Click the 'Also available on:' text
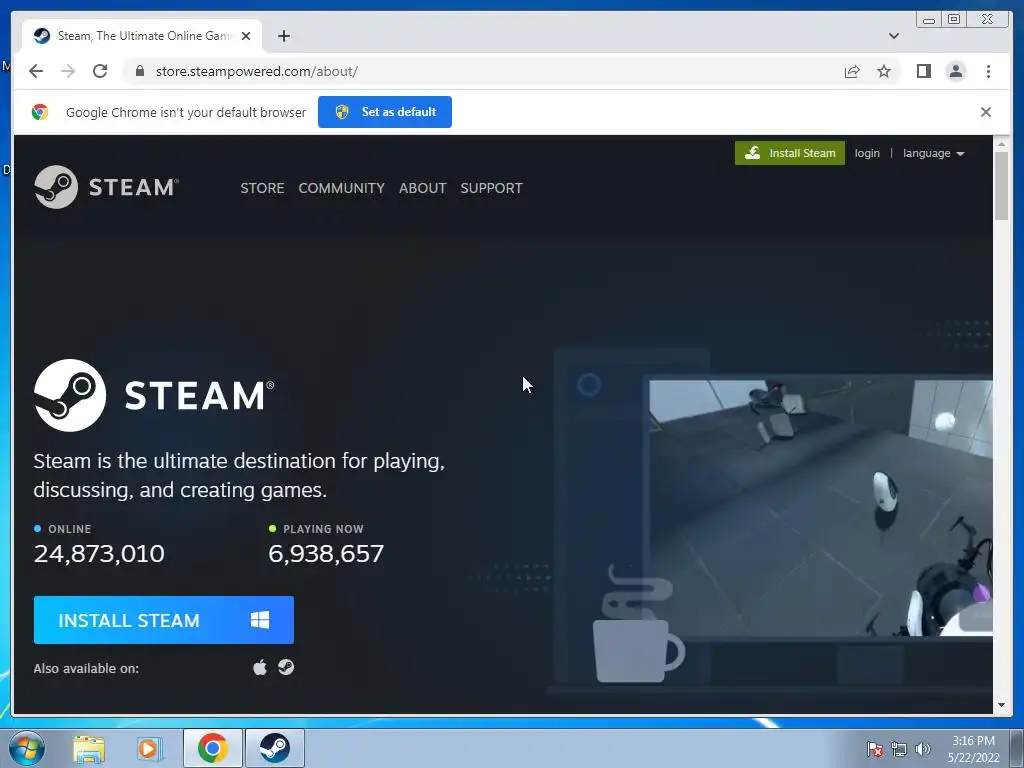Viewport: 1024px width, 768px height. (86, 669)
